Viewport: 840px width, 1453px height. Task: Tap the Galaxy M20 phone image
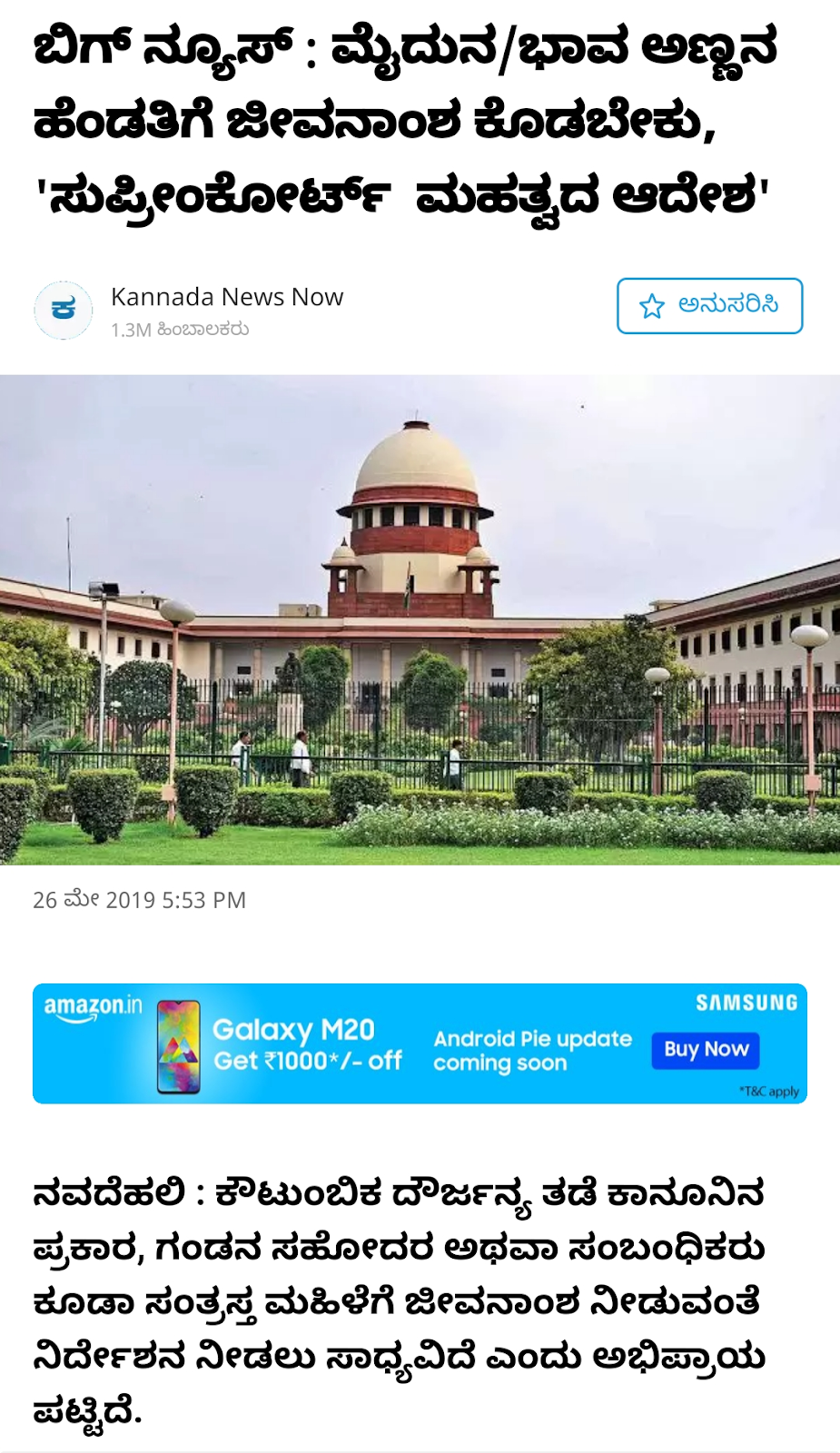click(179, 1046)
